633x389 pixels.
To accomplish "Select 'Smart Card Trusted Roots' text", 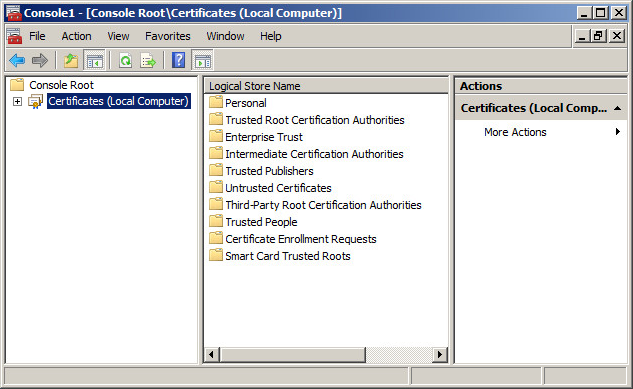I will [288, 256].
